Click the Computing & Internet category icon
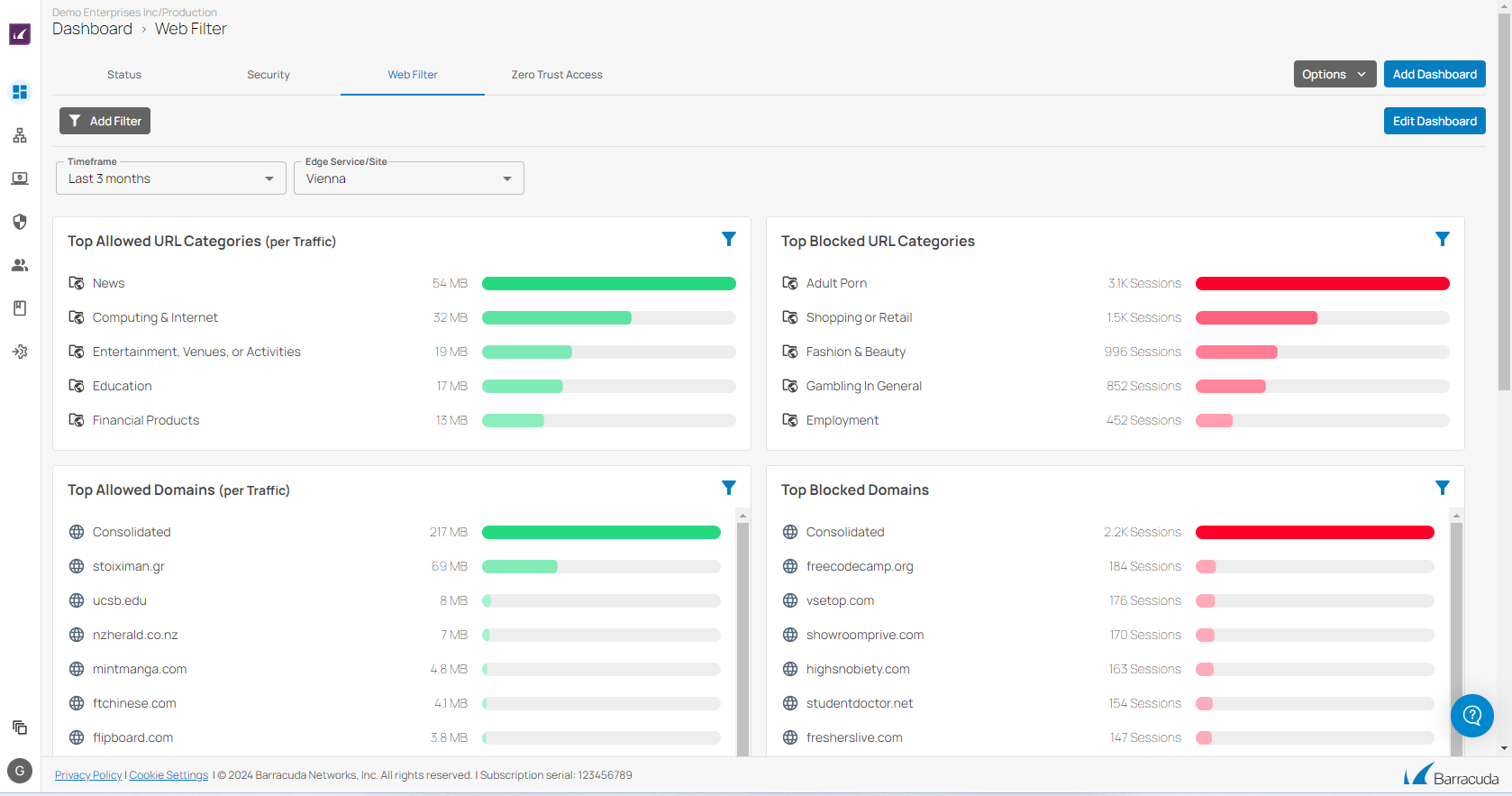1512x796 pixels. pos(77,317)
